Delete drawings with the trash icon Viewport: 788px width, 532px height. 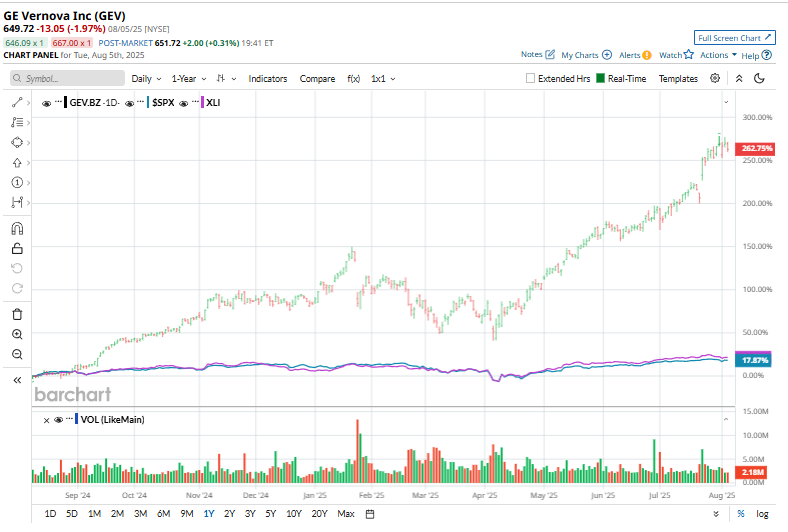coord(17,314)
